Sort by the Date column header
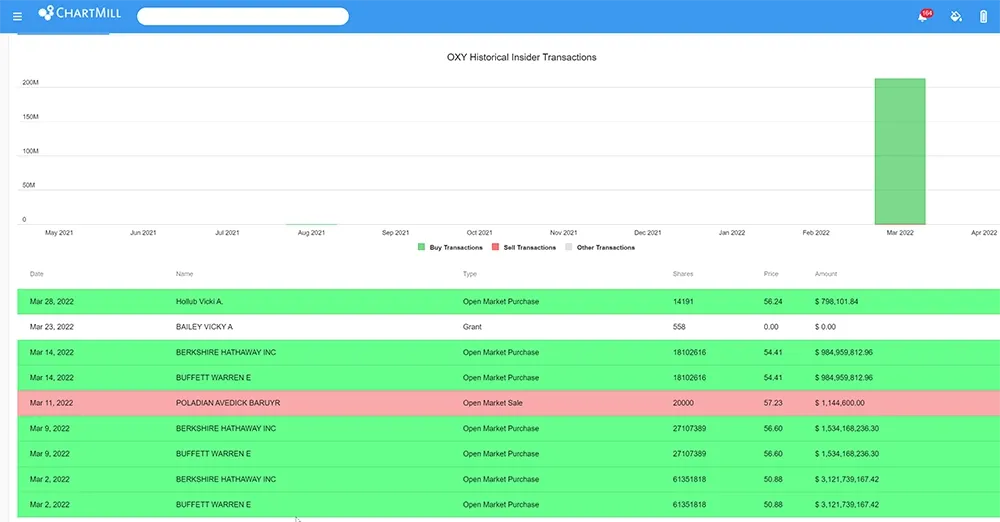The image size is (1000, 522). click(36, 274)
